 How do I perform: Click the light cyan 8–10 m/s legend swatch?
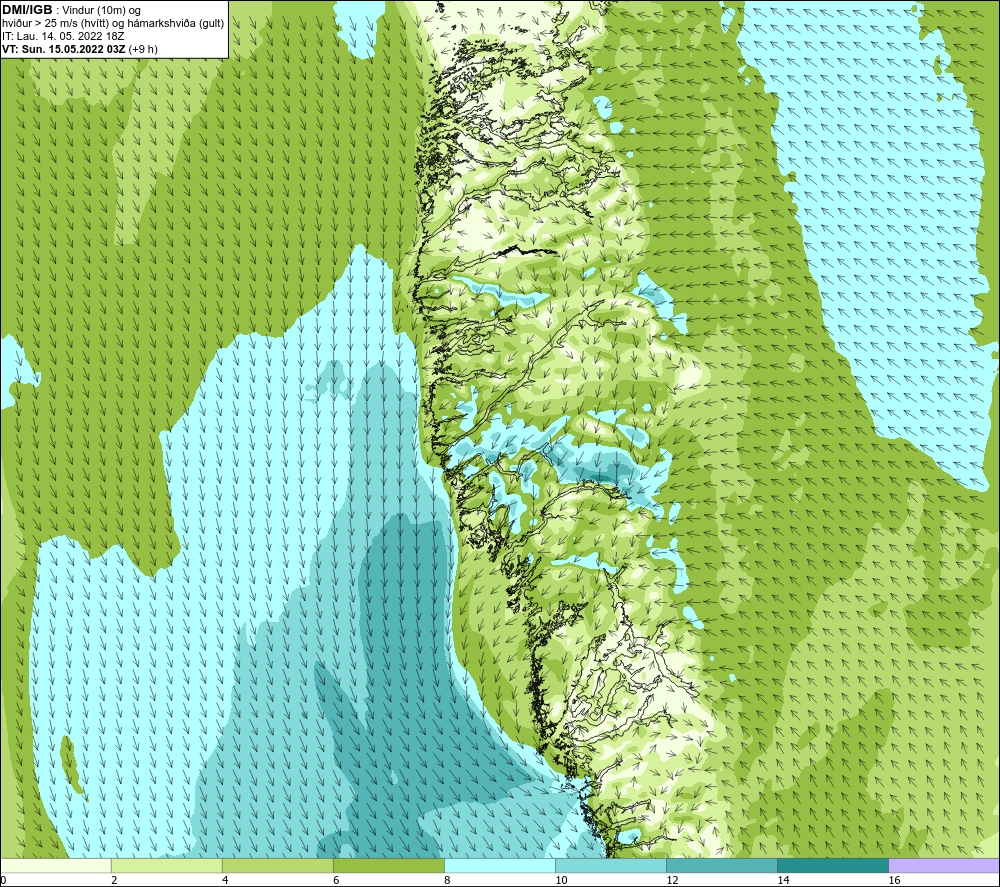pyautogui.click(x=499, y=866)
